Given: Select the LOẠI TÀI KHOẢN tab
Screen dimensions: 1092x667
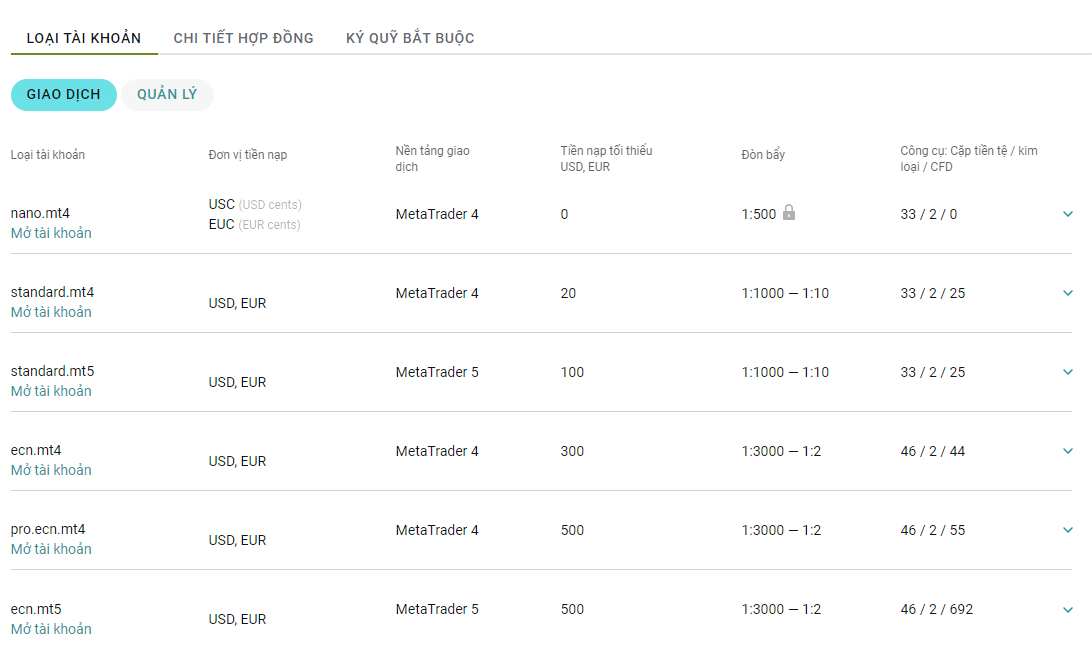Looking at the screenshot, I should pyautogui.click(x=84, y=38).
